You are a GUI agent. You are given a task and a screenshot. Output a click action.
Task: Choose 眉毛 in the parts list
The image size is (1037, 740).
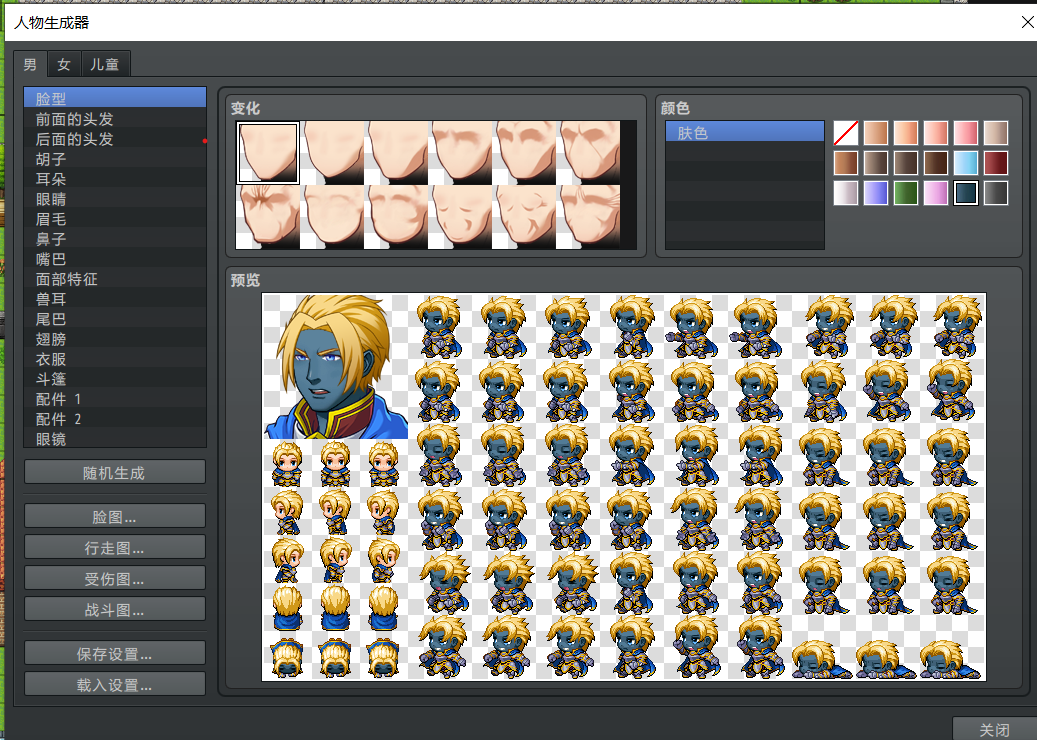115,219
